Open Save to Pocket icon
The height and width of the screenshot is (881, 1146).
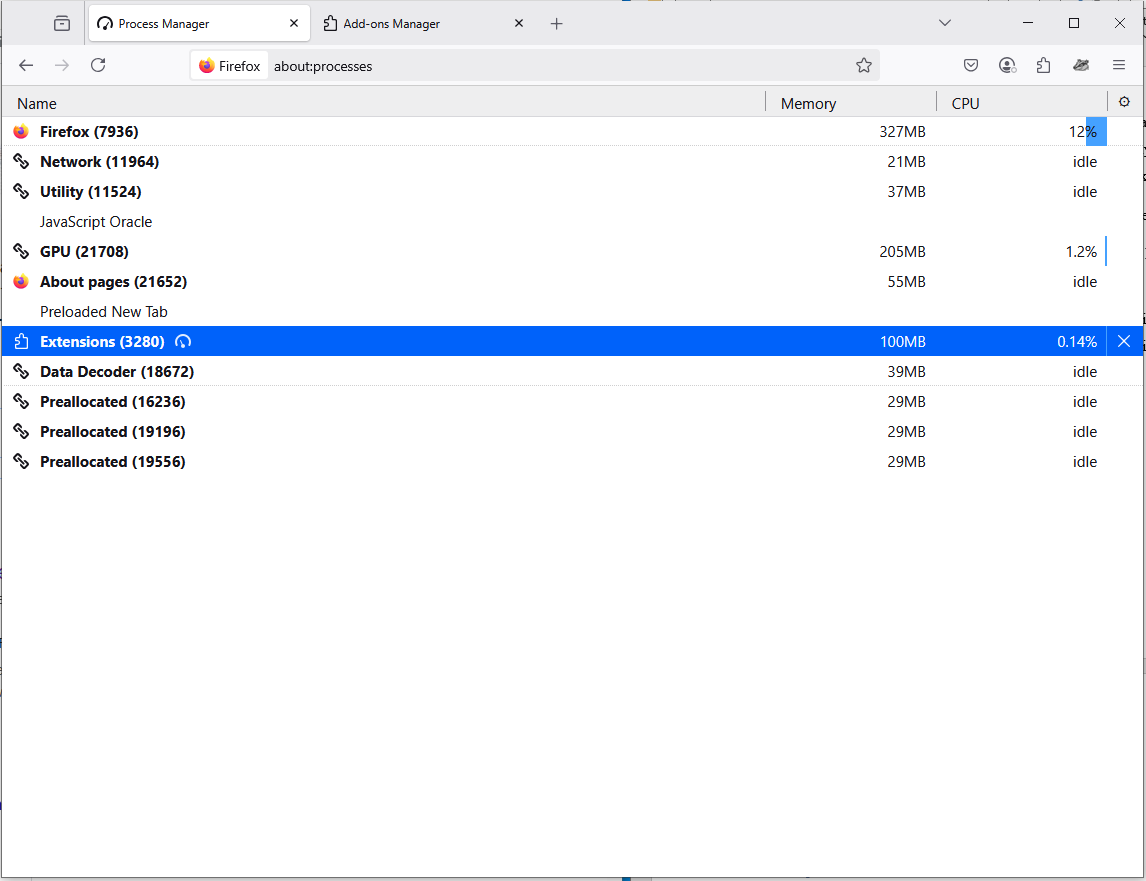tap(971, 65)
